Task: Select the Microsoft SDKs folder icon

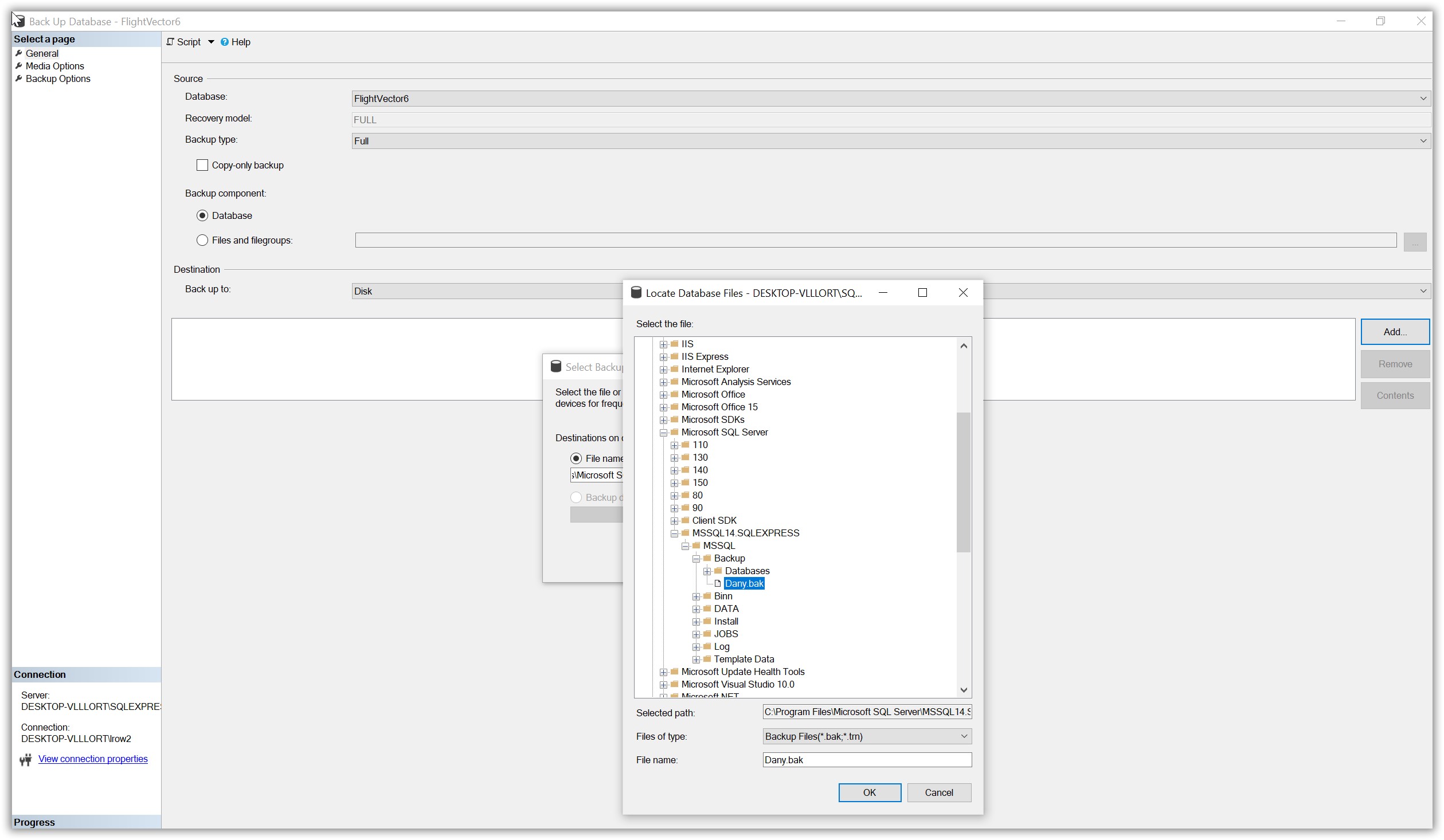Action: coord(674,419)
